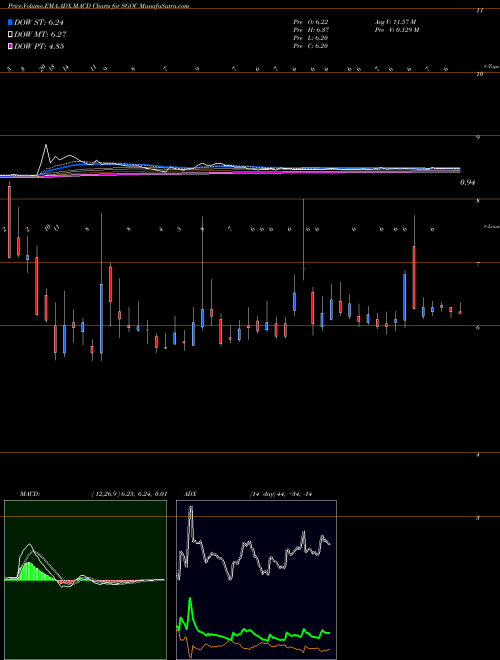Click the blue DOW ST legend swatch
500x660 pixels.
click(10, 23)
